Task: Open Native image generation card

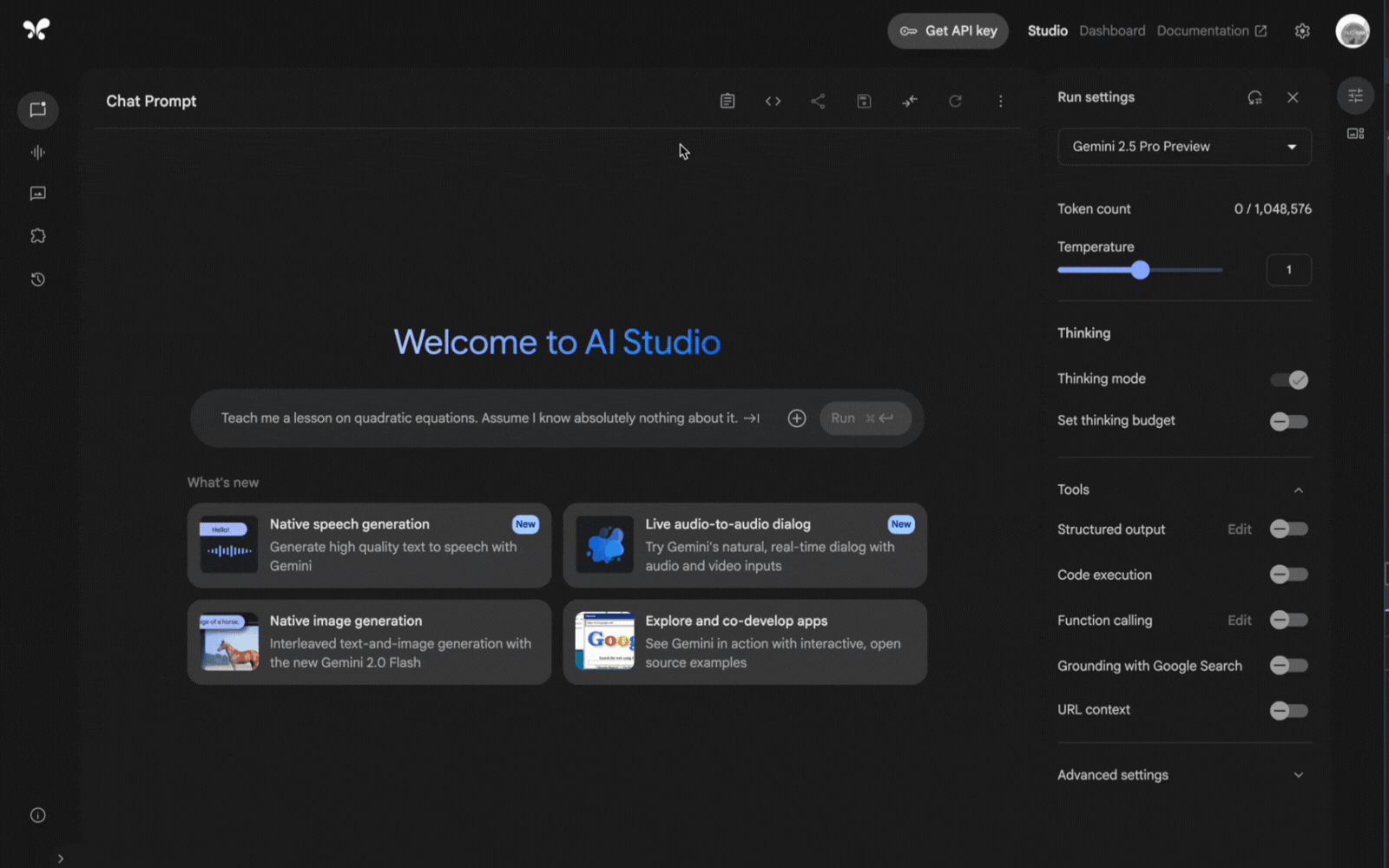Action: point(369,642)
